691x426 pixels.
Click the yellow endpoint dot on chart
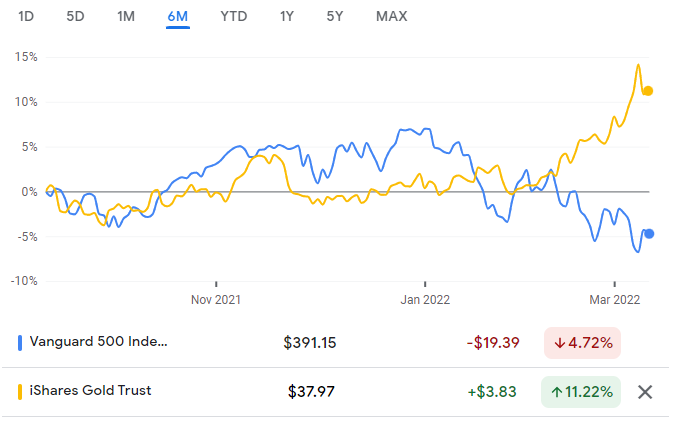tap(647, 91)
